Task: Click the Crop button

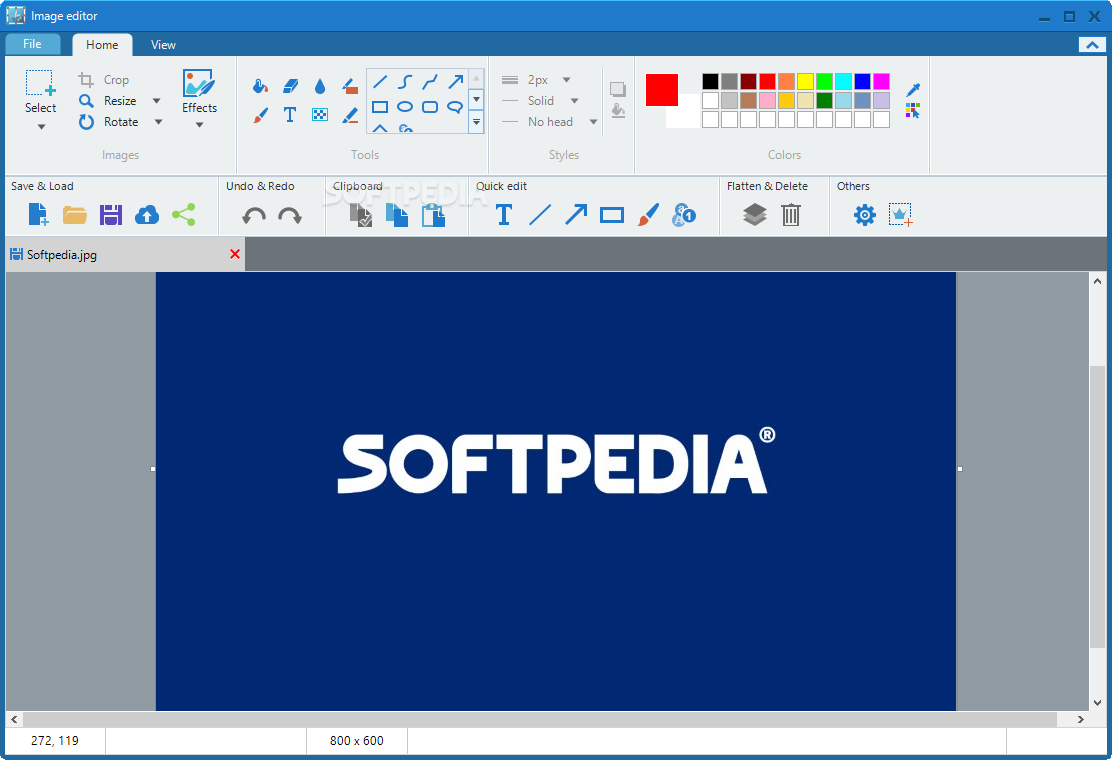Action: coord(104,80)
